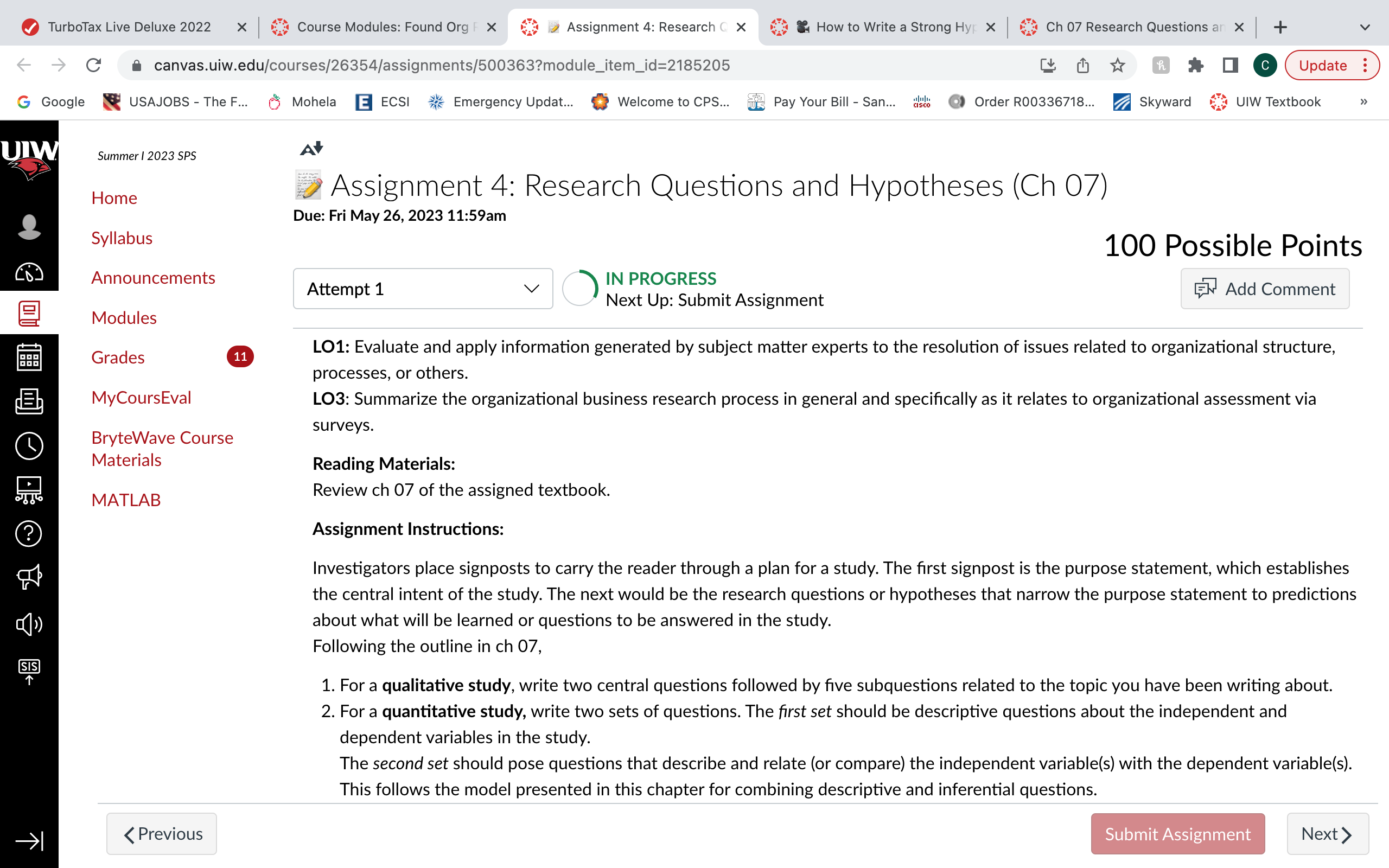This screenshot has height=868, width=1389.
Task: Go to the Next module item
Action: 1327,834
